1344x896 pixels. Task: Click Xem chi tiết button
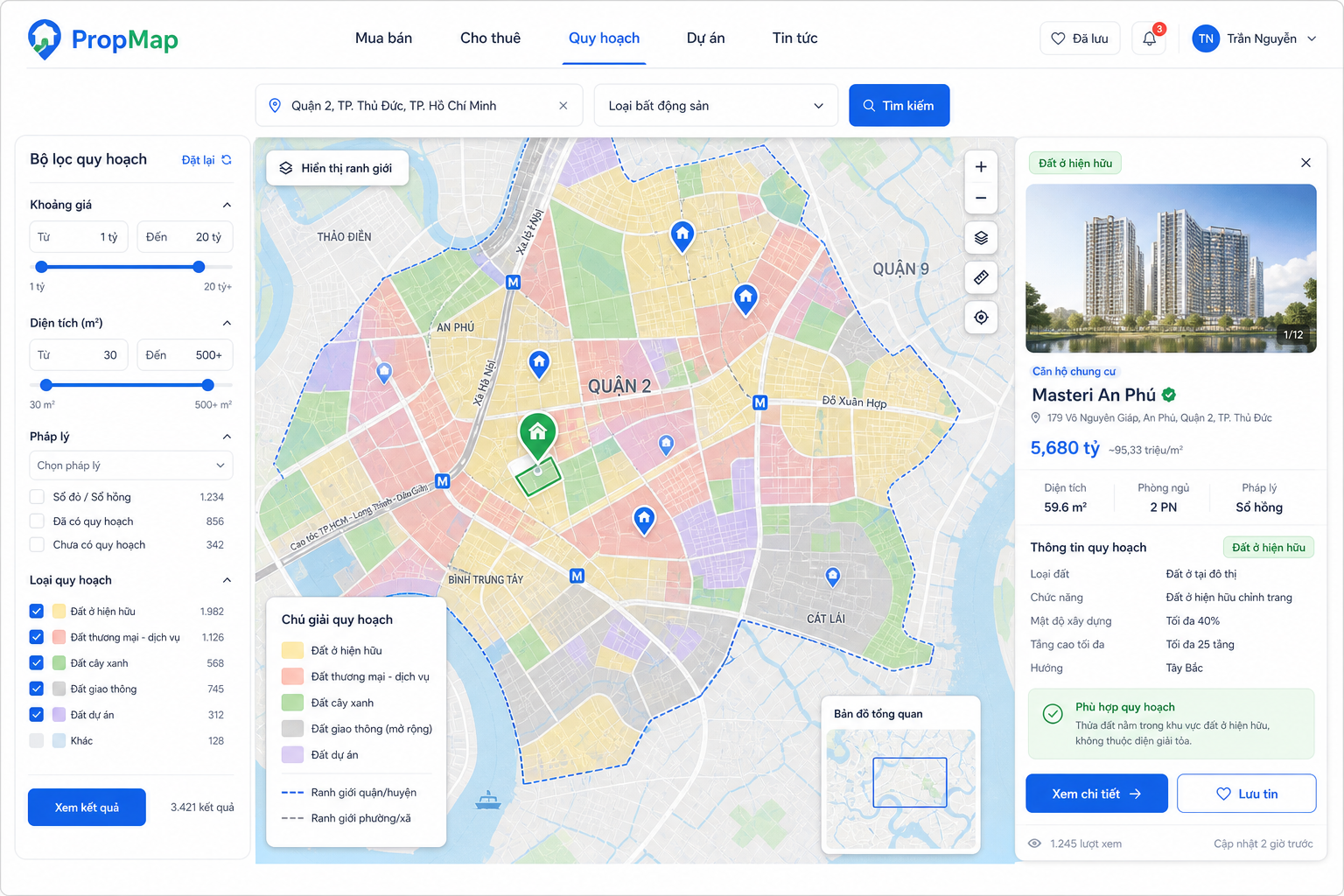tap(1096, 794)
